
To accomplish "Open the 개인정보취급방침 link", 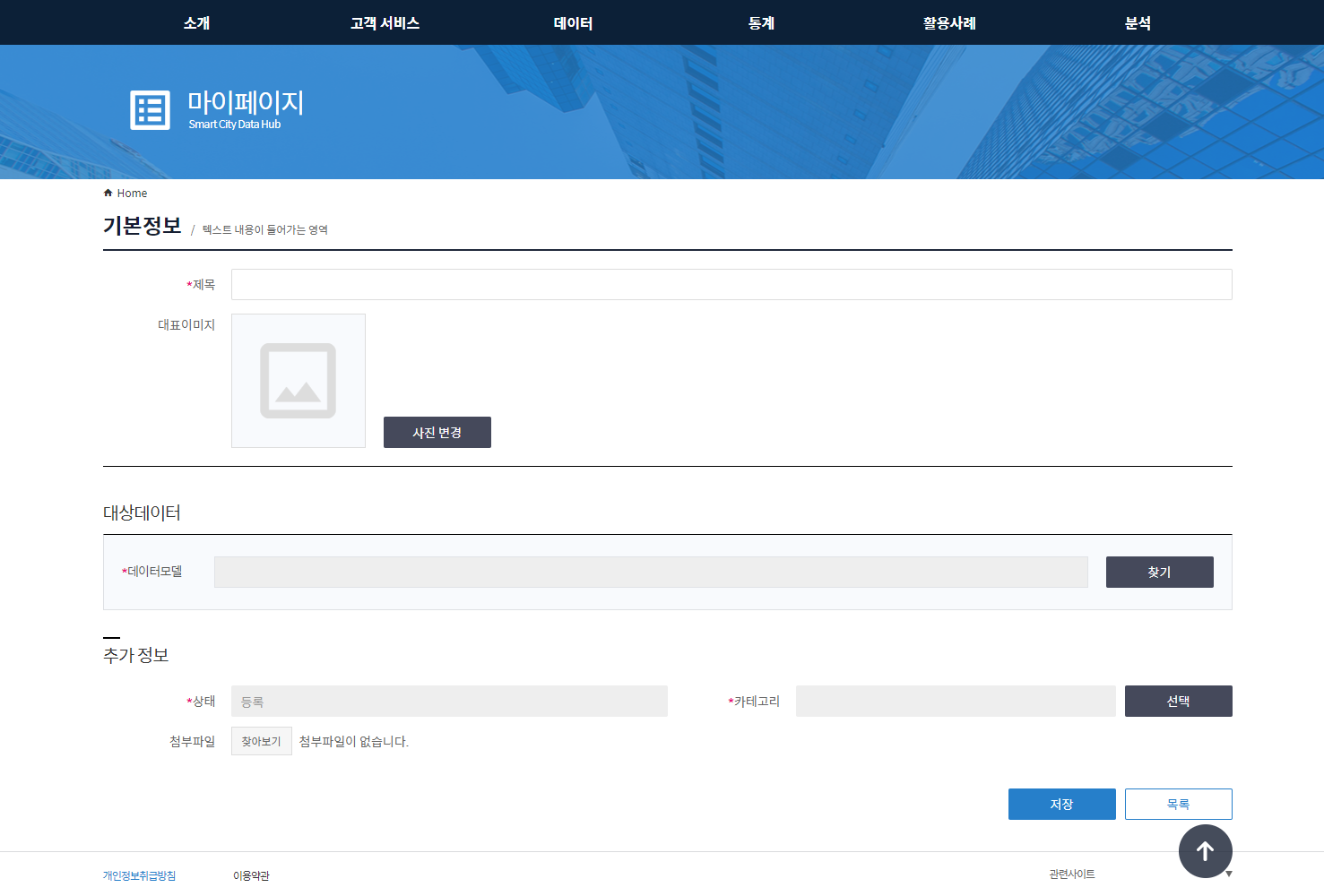I will 139,875.
